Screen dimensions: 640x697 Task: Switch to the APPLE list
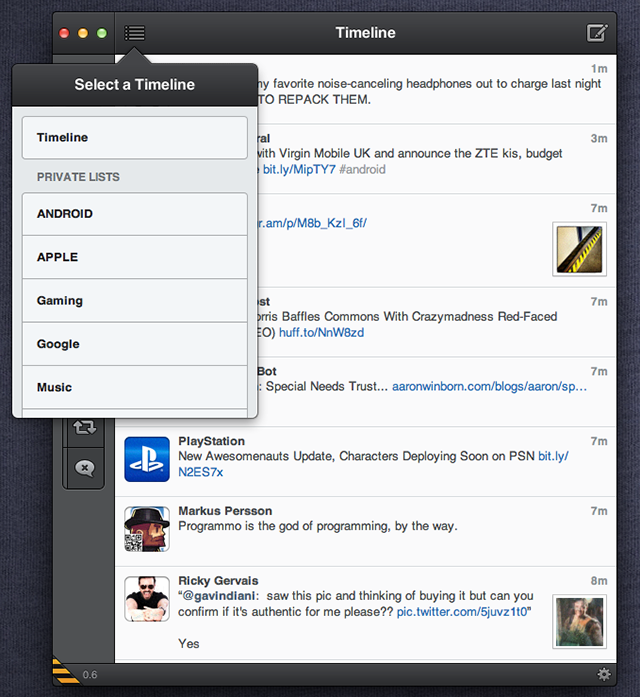tap(134, 257)
